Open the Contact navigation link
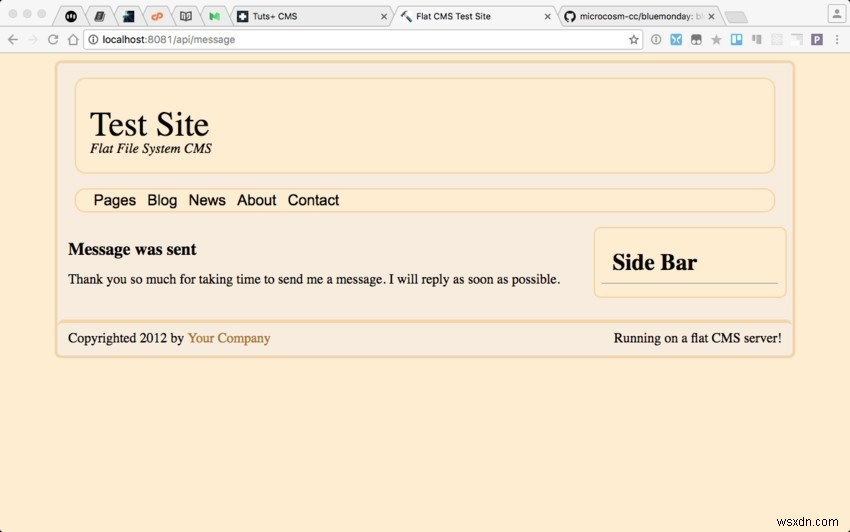Screen dimensions: 850x532 pyautogui.click(x=313, y=200)
